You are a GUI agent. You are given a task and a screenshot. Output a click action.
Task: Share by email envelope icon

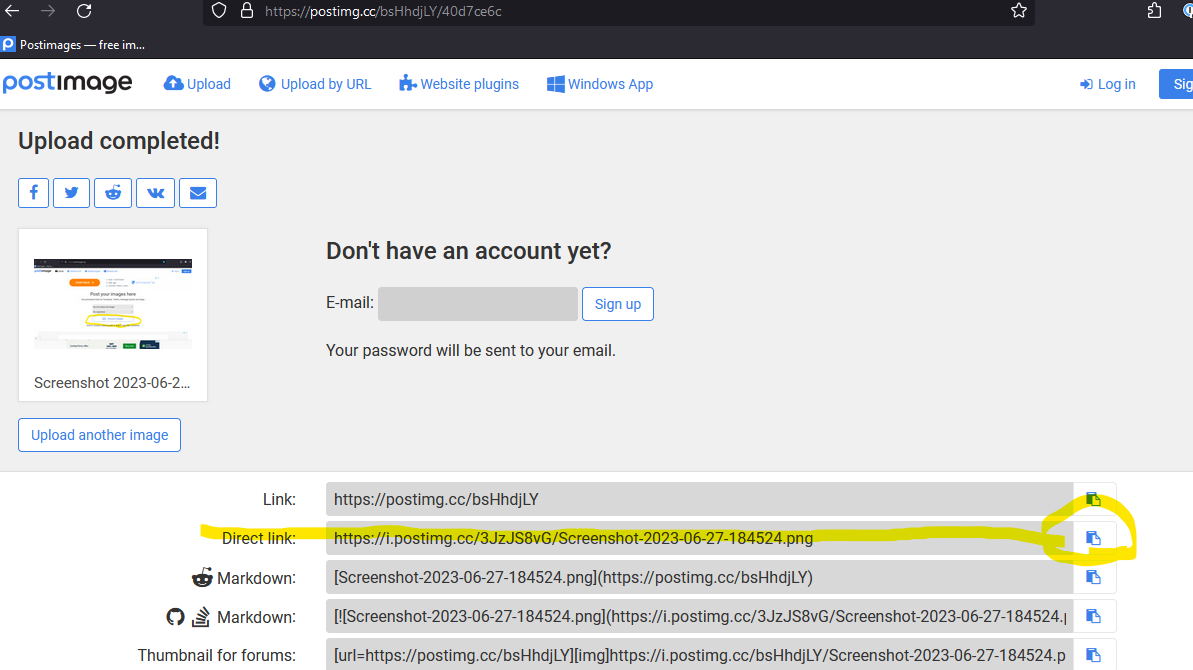[x=198, y=192]
